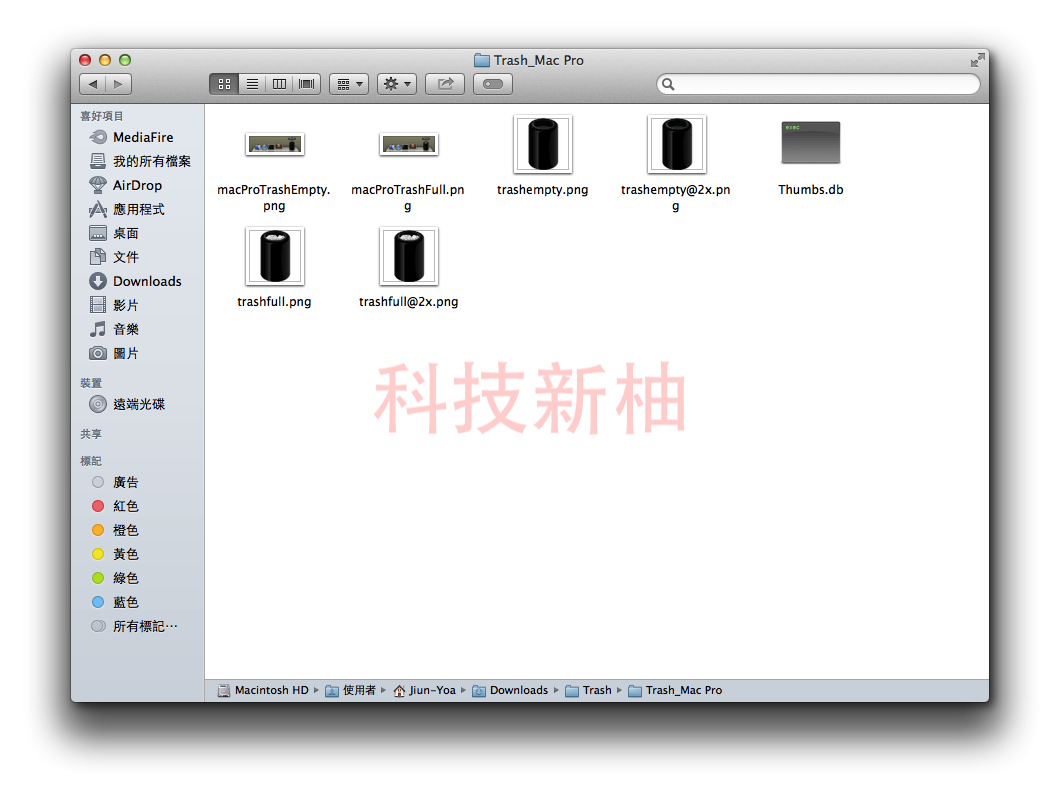Viewport: 1060px width, 795px height.
Task: Click Trash_Mac Pro in the path bar
Action: [x=675, y=690]
